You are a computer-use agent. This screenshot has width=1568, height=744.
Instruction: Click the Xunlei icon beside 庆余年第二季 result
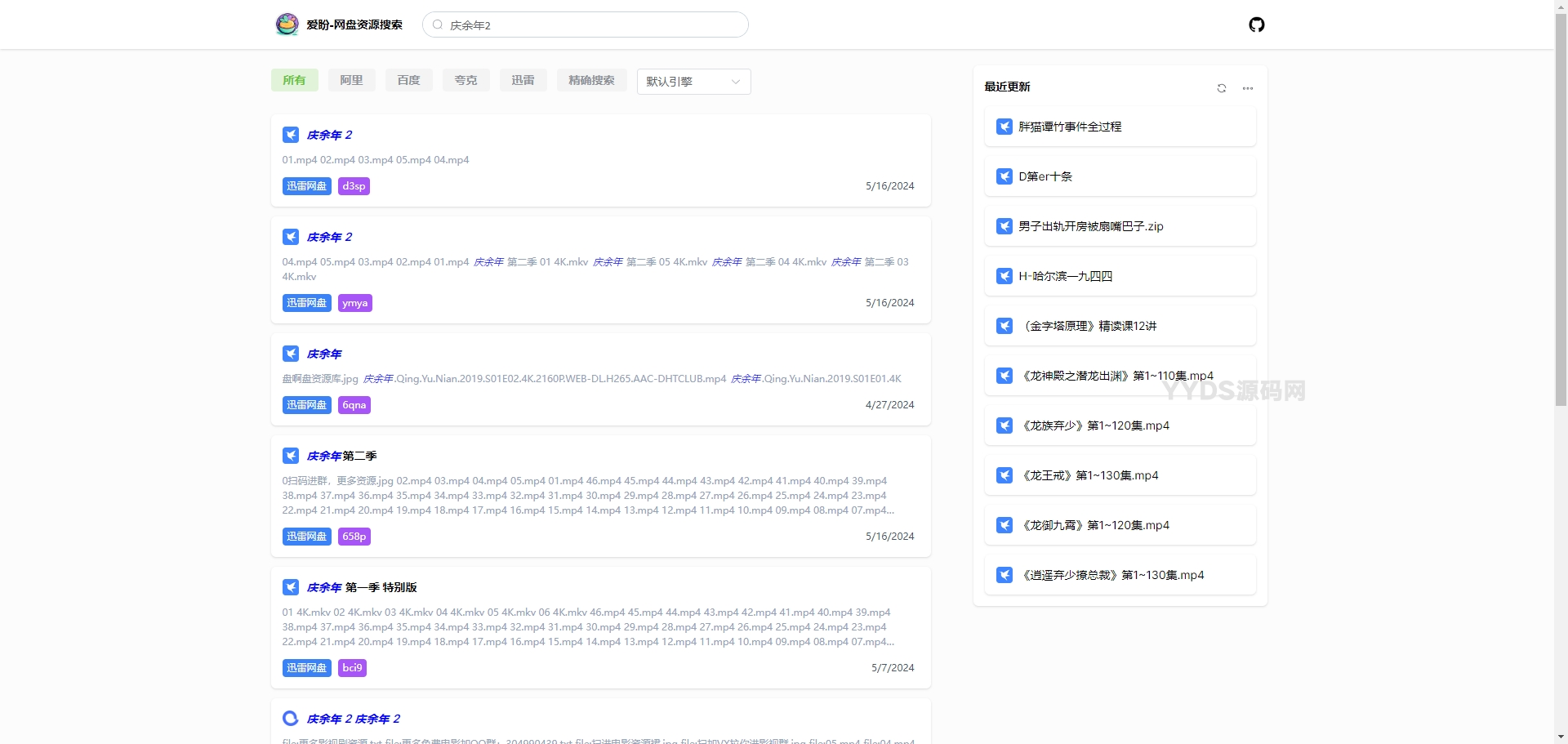coord(291,456)
